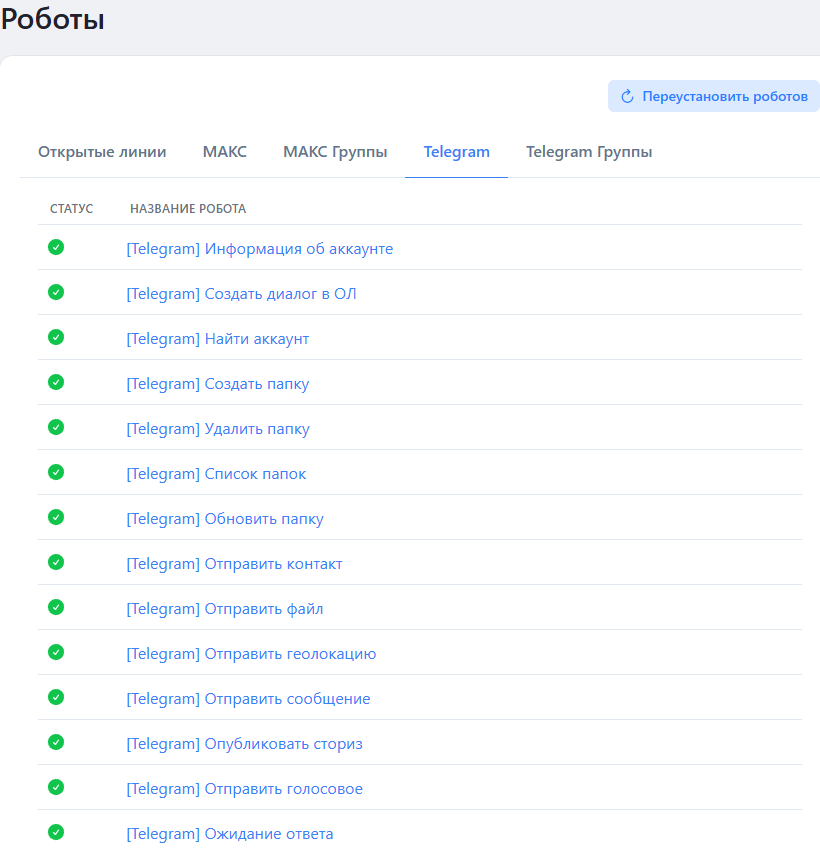Switch to the Открытые линии tab
This screenshot has width=820, height=852.
point(102,152)
